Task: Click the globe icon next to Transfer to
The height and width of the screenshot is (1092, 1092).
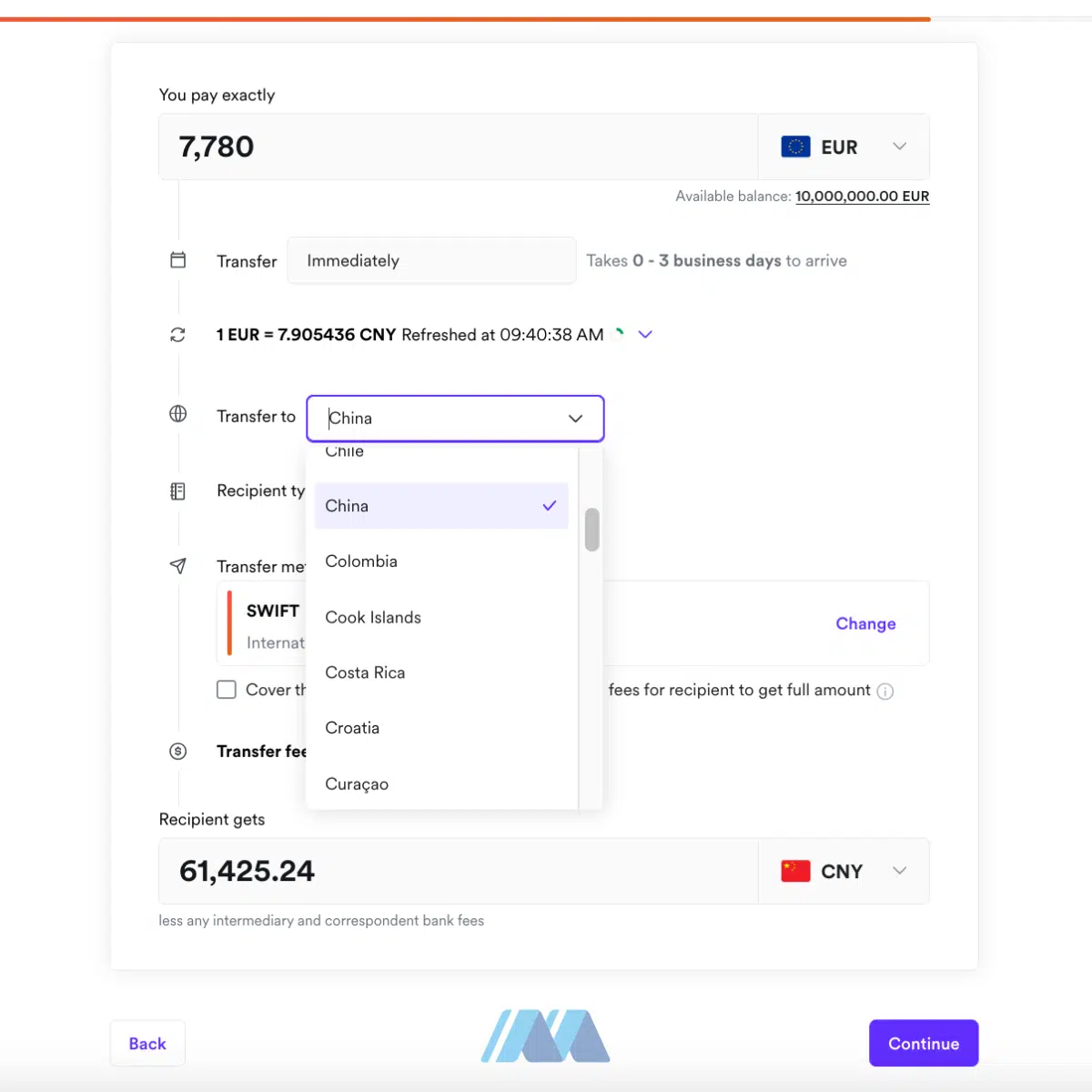Action: pos(178,414)
